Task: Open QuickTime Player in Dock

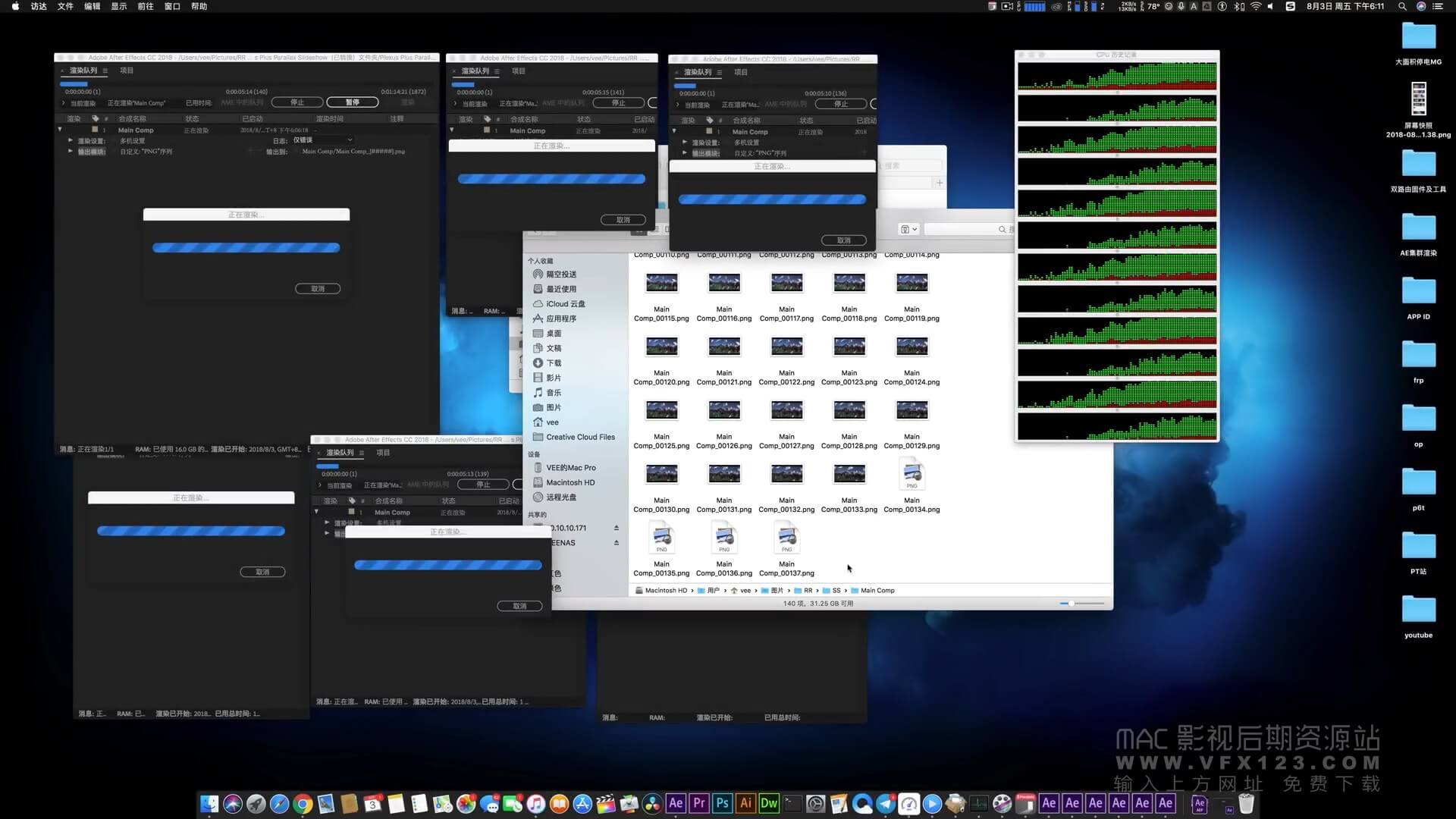Action: (933, 804)
